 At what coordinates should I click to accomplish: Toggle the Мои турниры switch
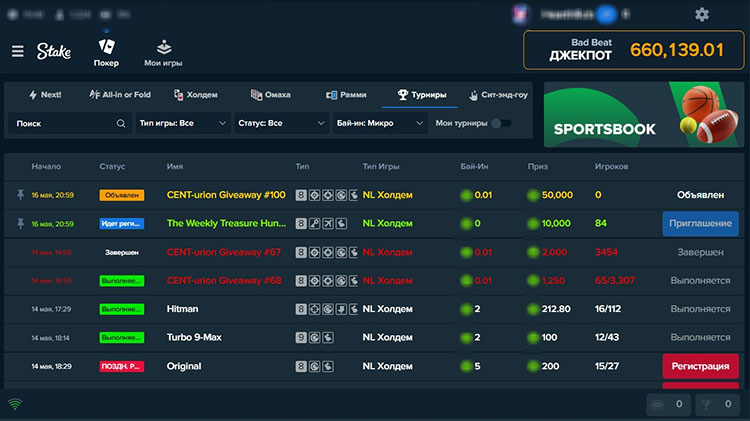coord(501,123)
